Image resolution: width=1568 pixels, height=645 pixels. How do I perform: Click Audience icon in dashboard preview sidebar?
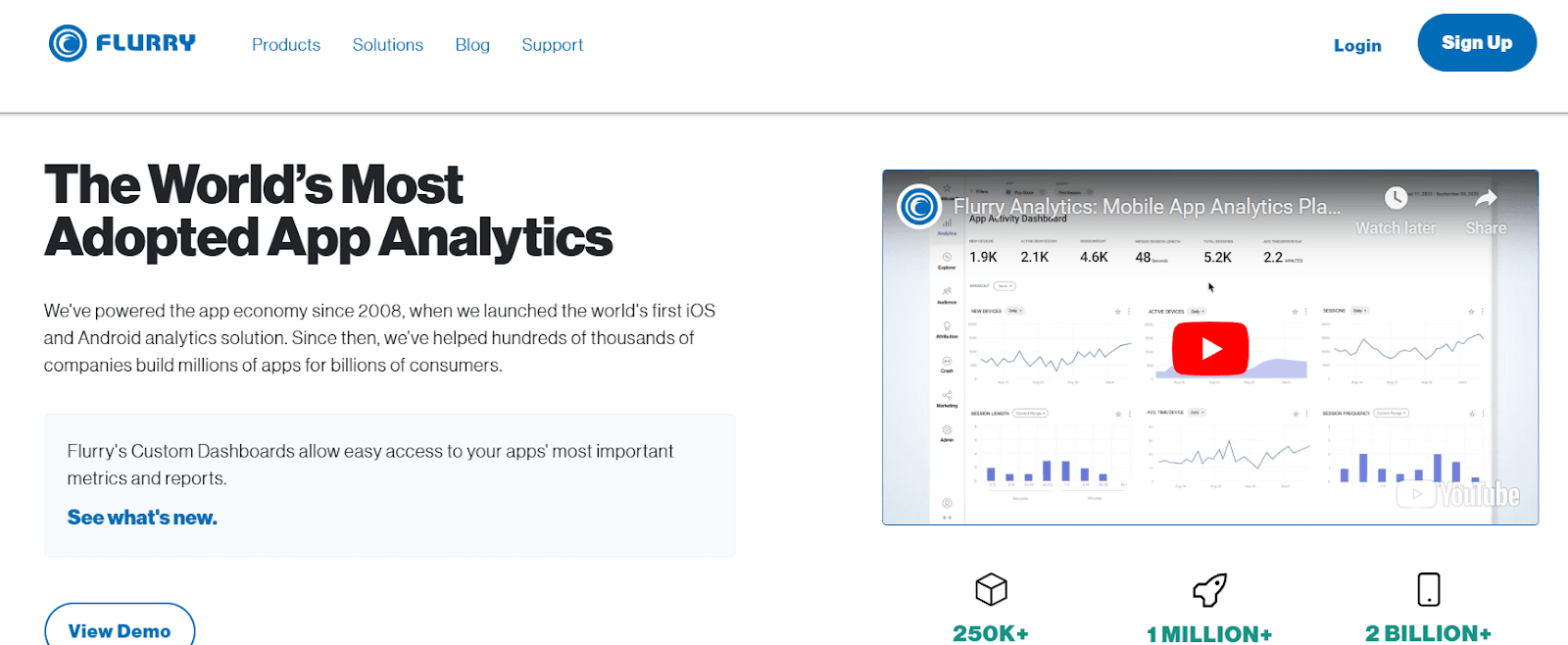947,293
